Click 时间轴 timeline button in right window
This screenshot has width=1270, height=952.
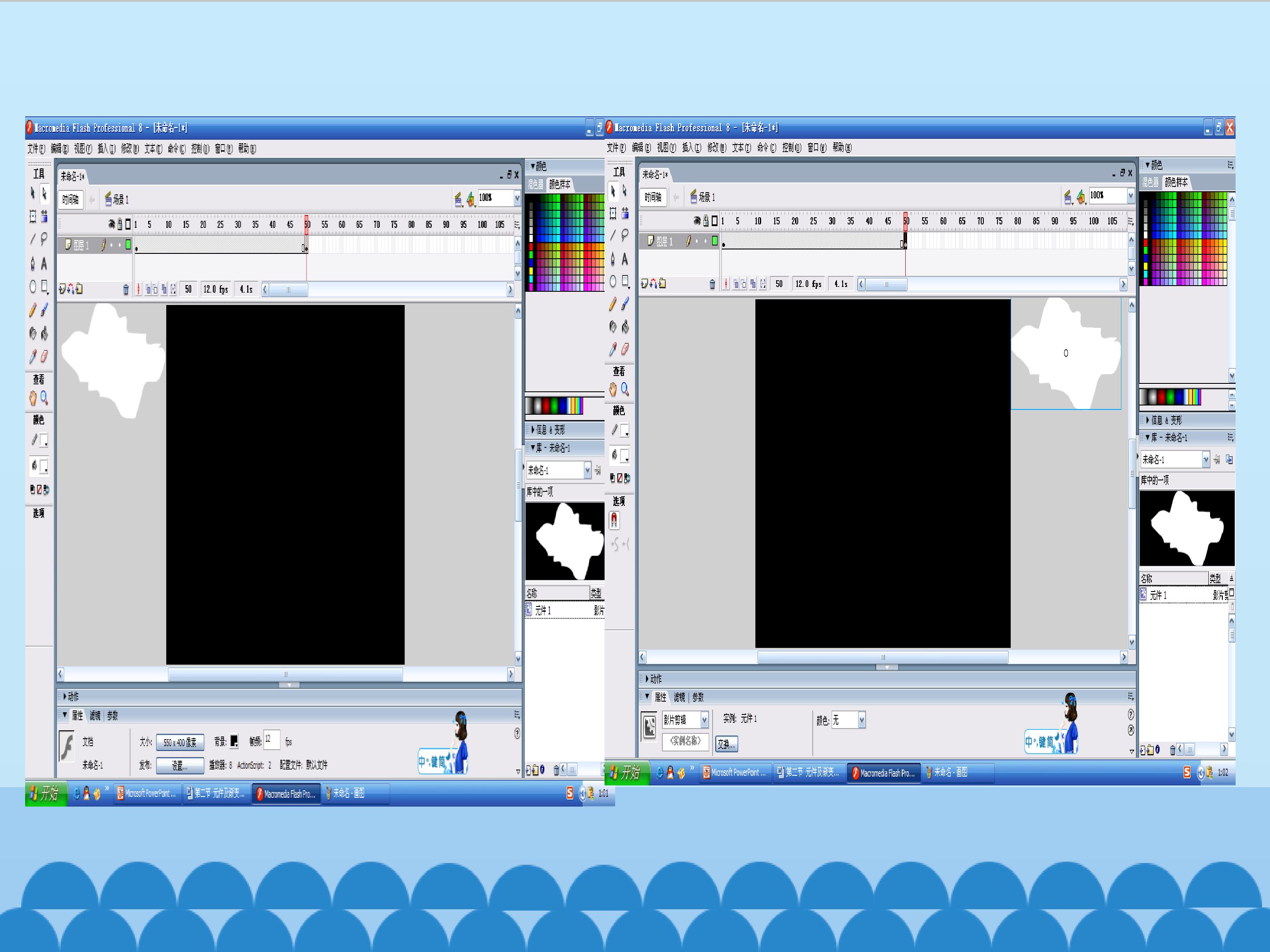[653, 197]
